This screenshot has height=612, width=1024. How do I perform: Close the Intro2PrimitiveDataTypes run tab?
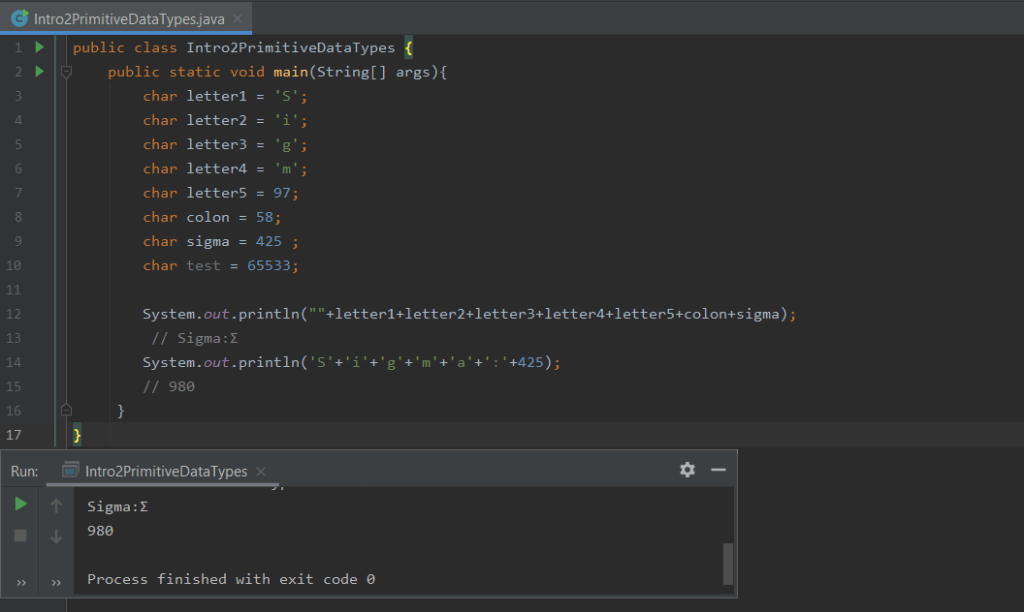tap(260, 471)
